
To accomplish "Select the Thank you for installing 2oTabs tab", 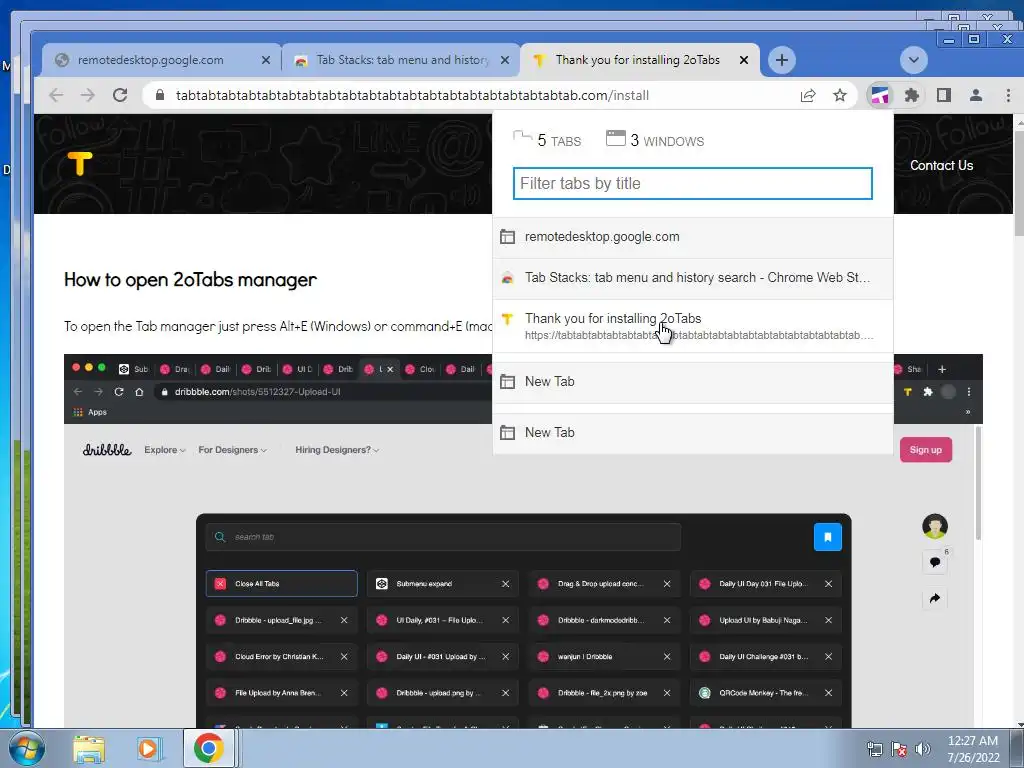I will point(640,60).
